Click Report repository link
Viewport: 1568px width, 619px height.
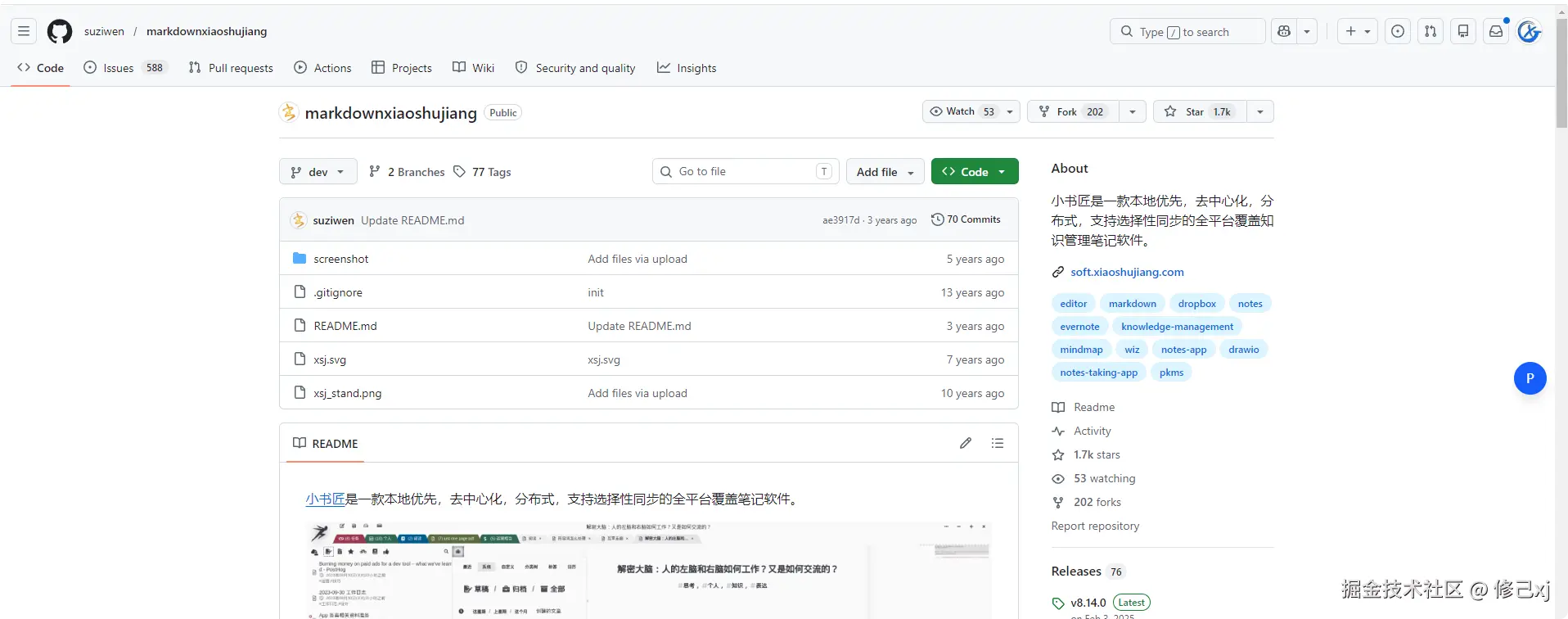1095,526
